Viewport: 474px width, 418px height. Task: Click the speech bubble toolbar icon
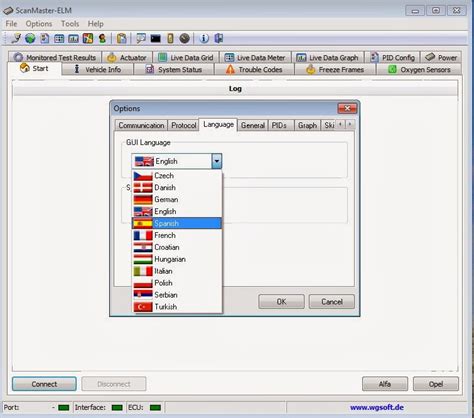tap(141, 39)
